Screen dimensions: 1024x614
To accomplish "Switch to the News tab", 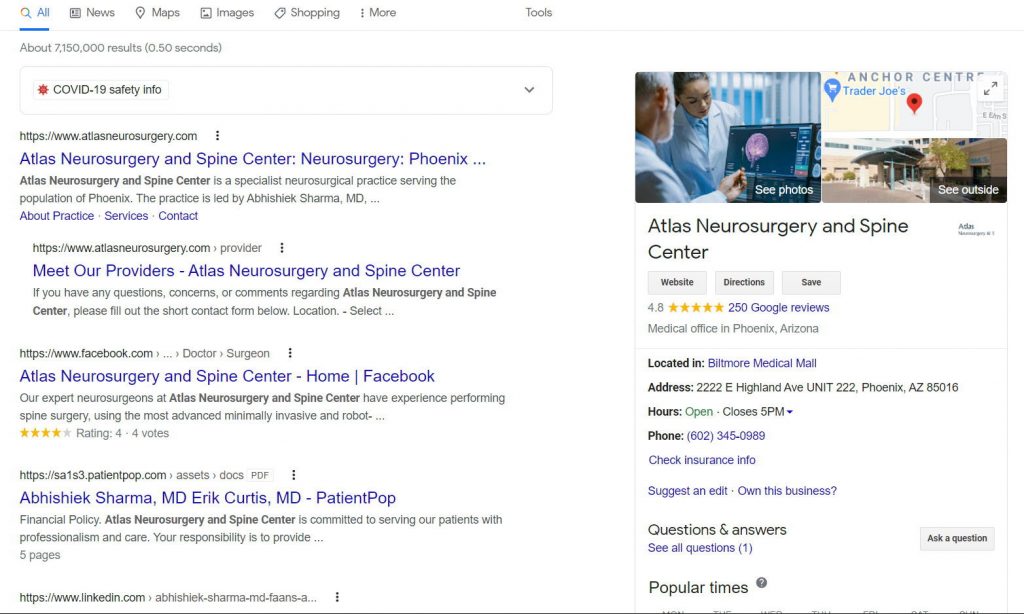I will [x=92, y=12].
